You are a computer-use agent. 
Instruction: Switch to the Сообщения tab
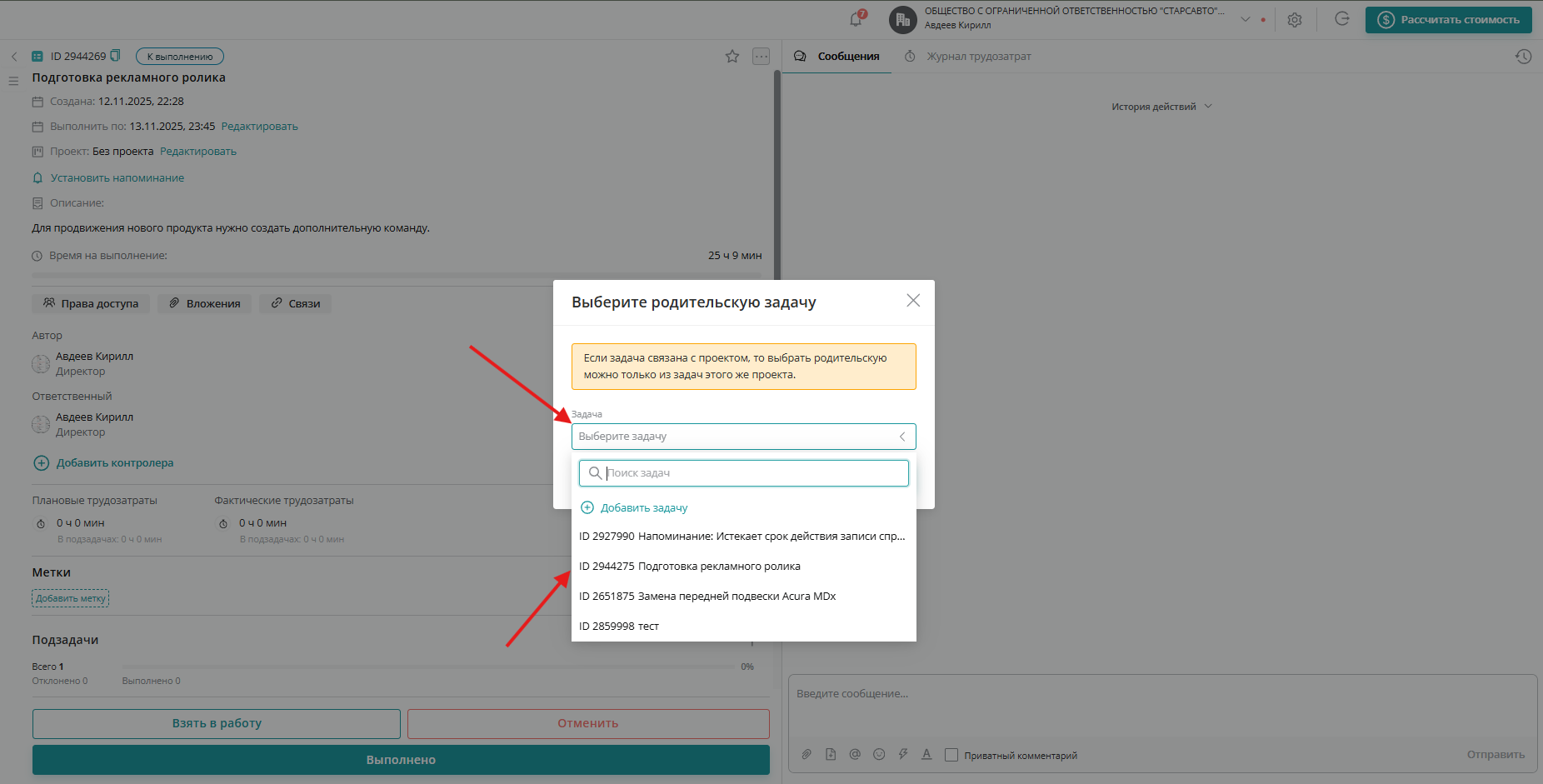837,57
